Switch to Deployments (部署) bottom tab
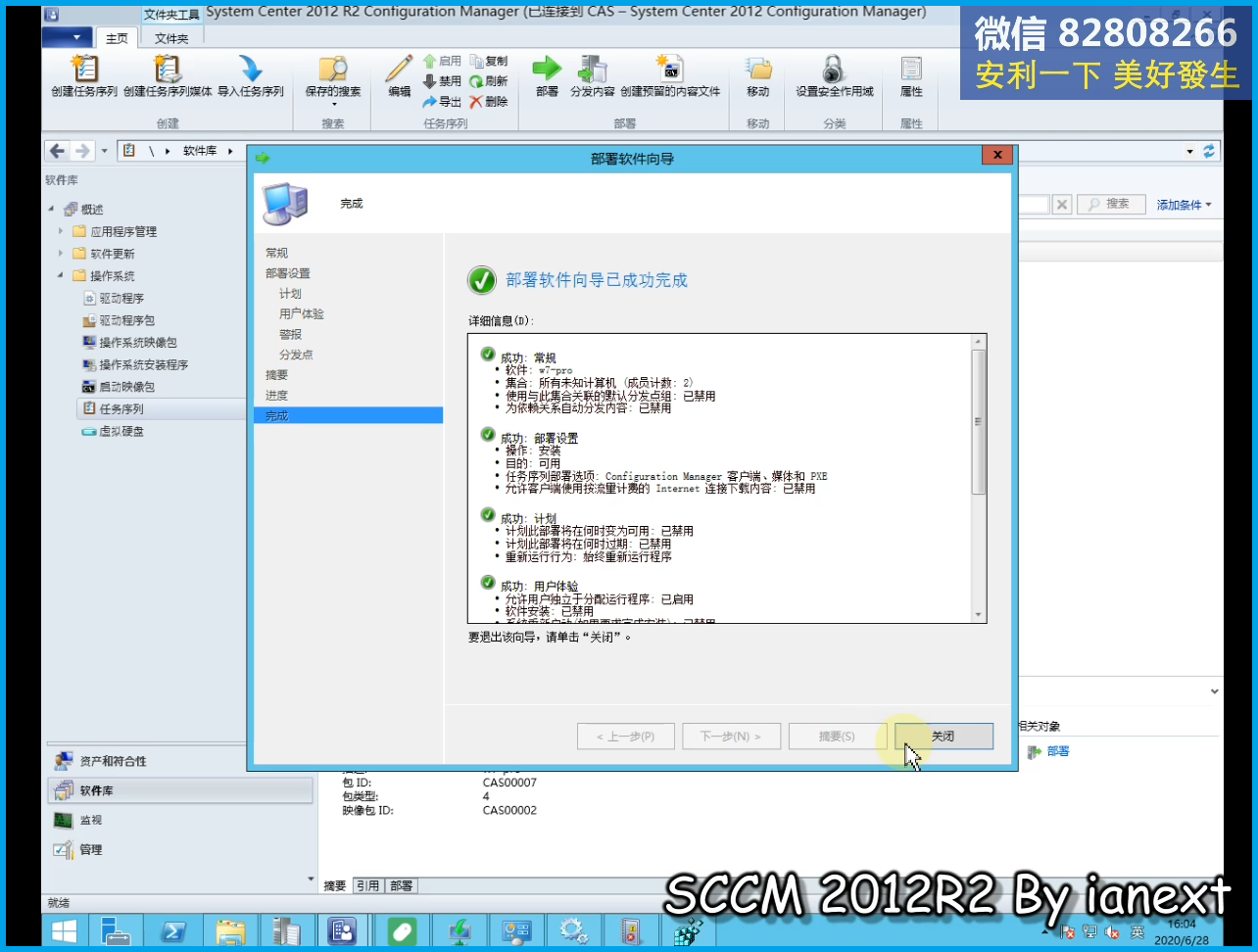Viewport: 1258px width, 952px height. pos(402,885)
